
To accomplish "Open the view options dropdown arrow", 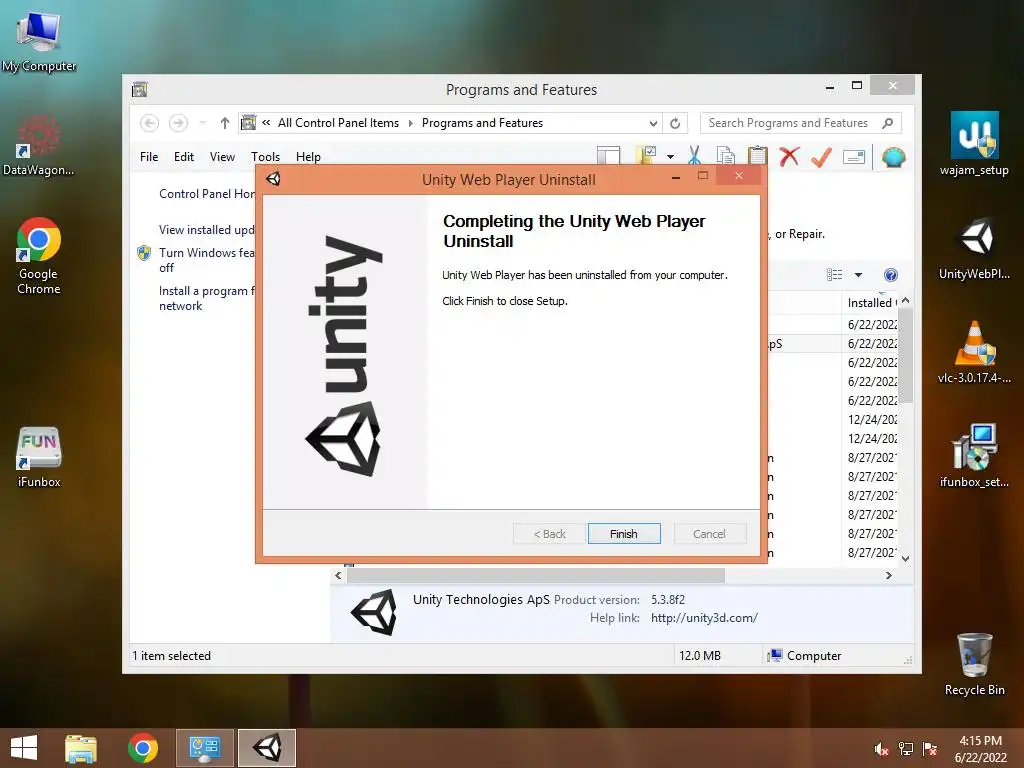I will tap(858, 275).
